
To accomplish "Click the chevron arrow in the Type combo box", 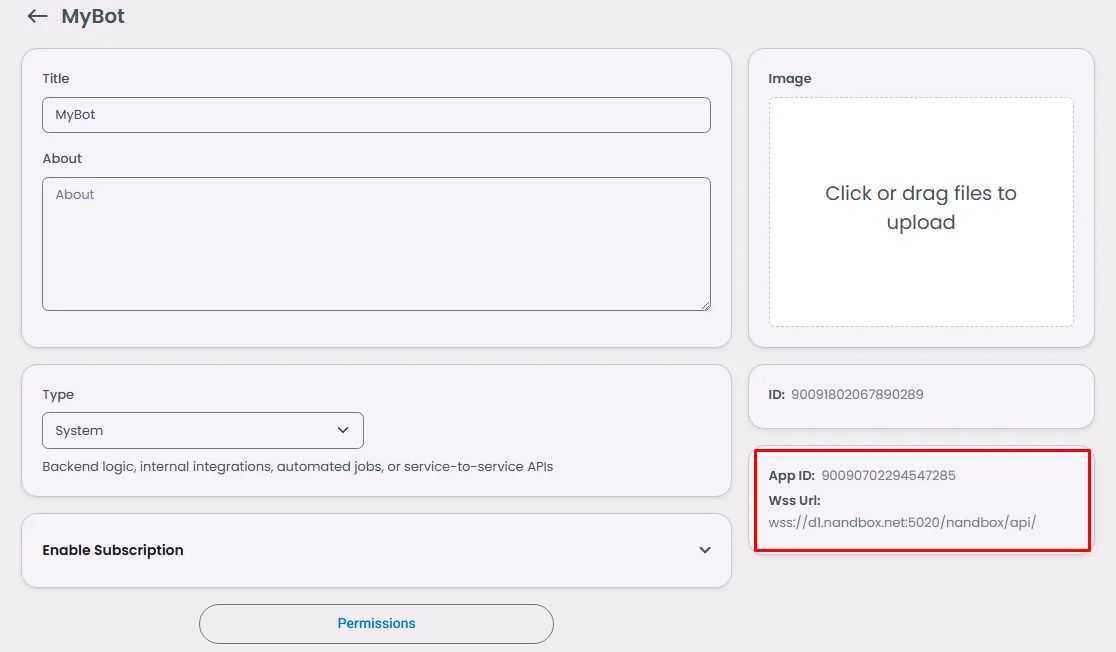I will point(343,430).
